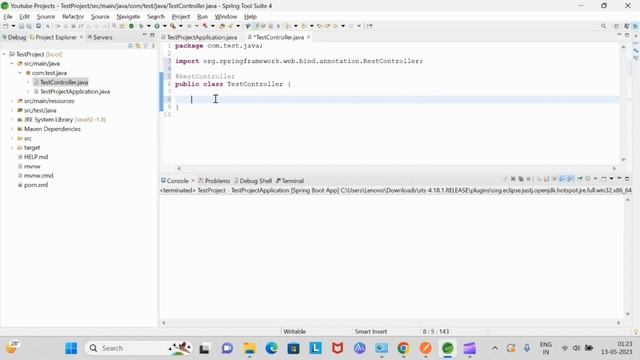Click 'Writable' in the status bar
Image resolution: width=640 pixels, height=360 pixels.
pyautogui.click(x=294, y=331)
